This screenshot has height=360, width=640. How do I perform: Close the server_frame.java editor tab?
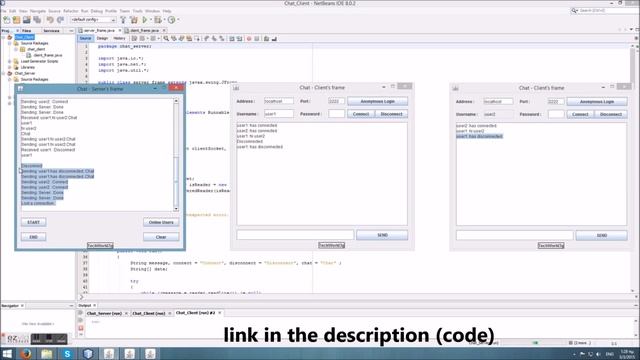(120, 31)
